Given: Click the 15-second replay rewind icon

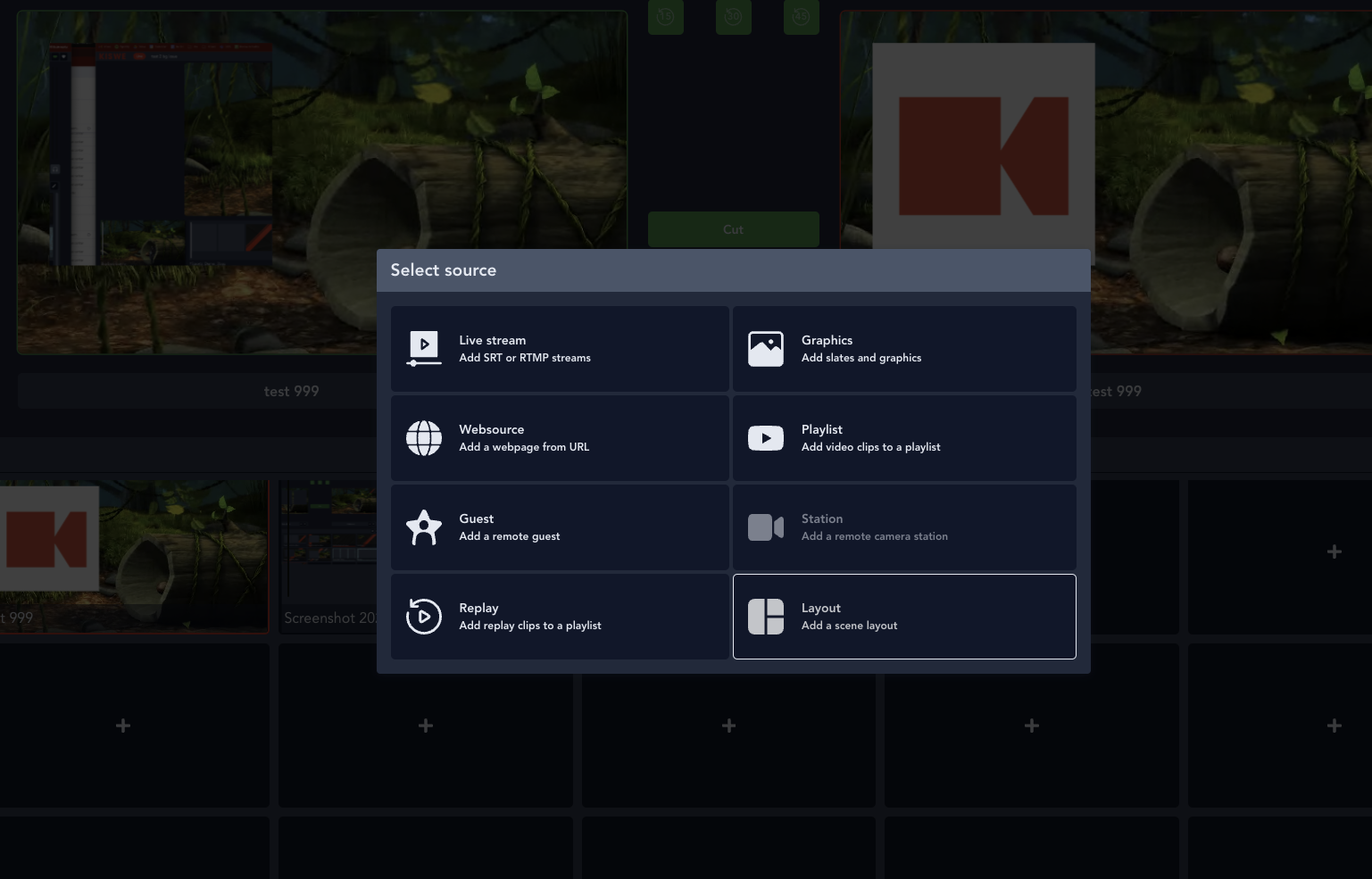Looking at the screenshot, I should pyautogui.click(x=666, y=17).
